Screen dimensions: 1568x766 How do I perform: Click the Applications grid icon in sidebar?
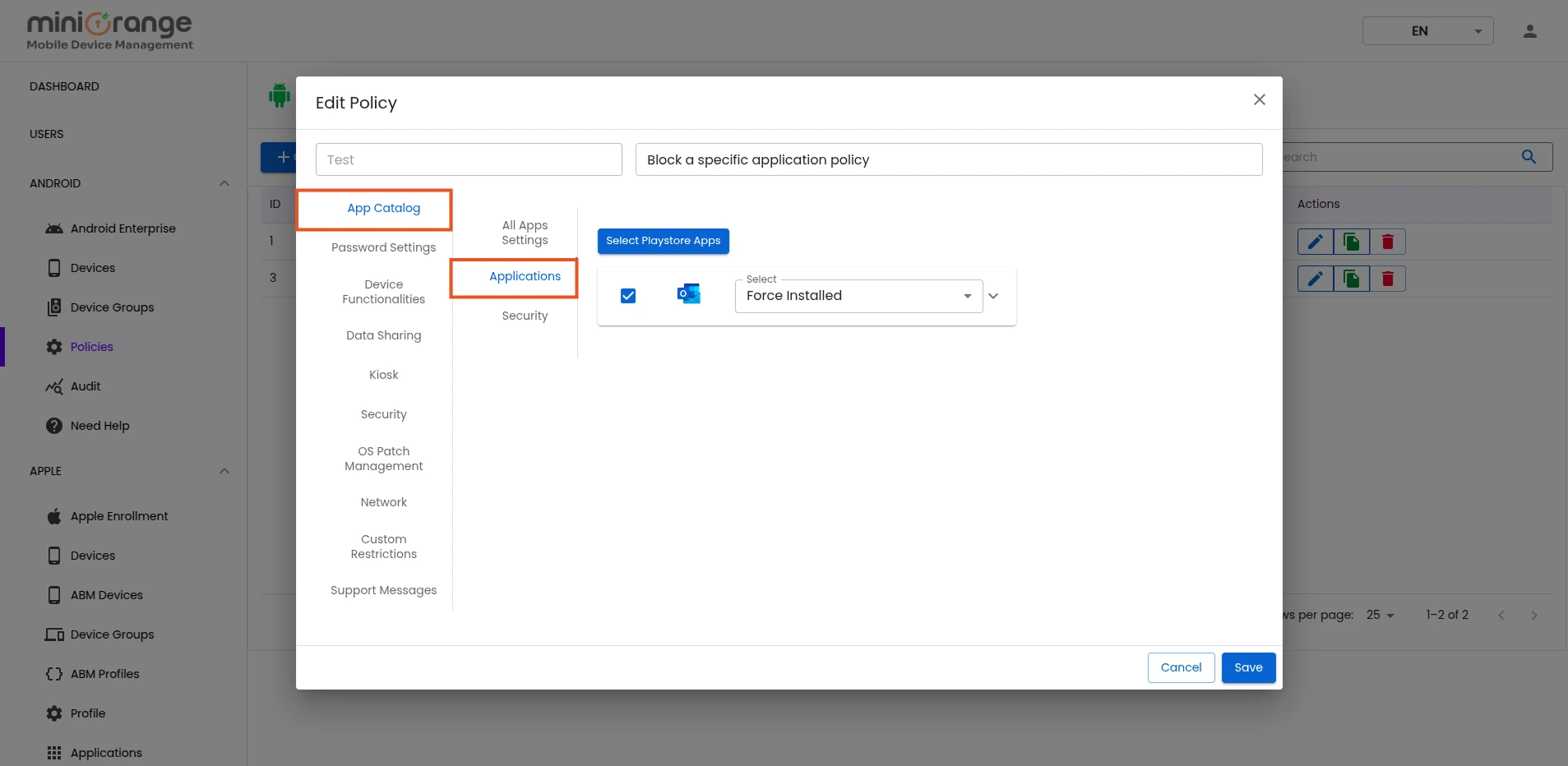tap(53, 753)
